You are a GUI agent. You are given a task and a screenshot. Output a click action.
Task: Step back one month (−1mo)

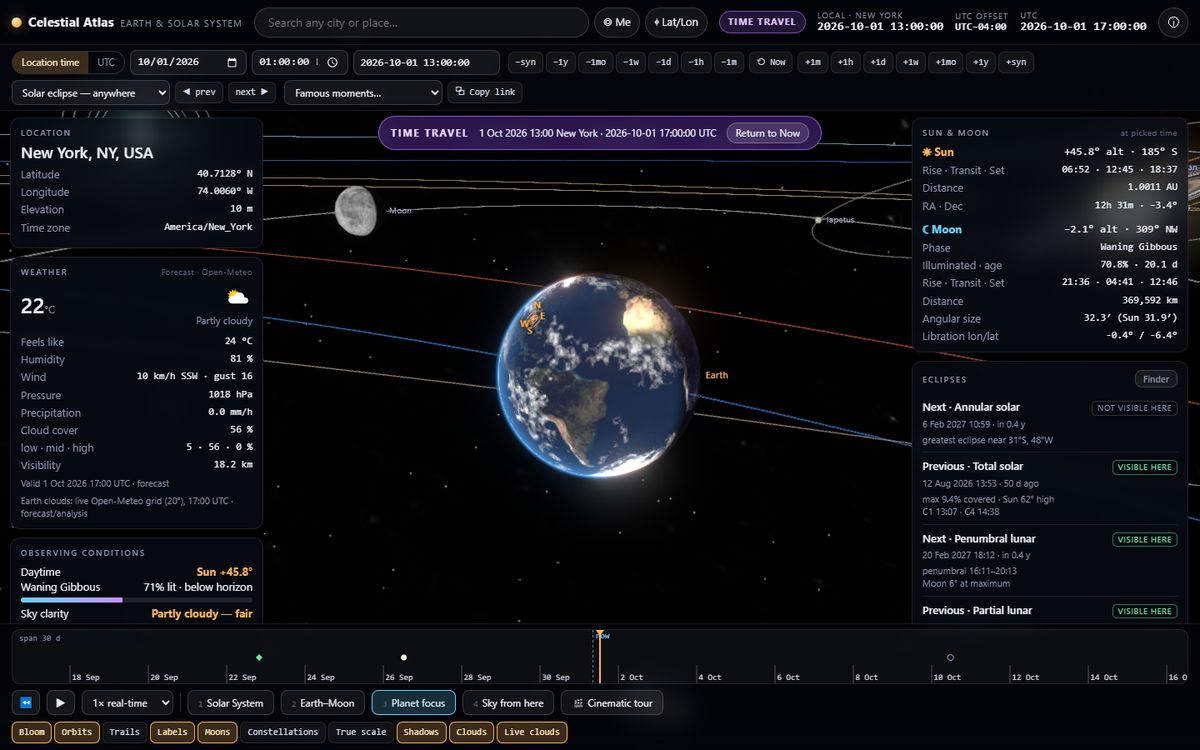(x=596, y=62)
